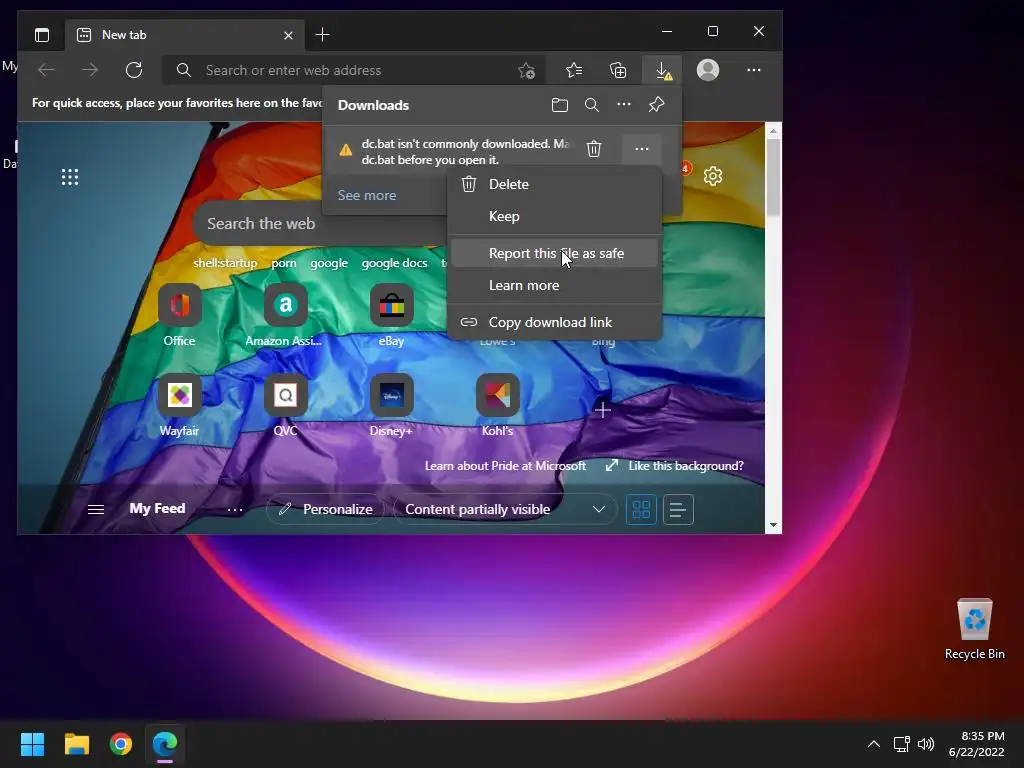This screenshot has height=768, width=1024.
Task: Open the google recent search
Action: tap(329, 263)
